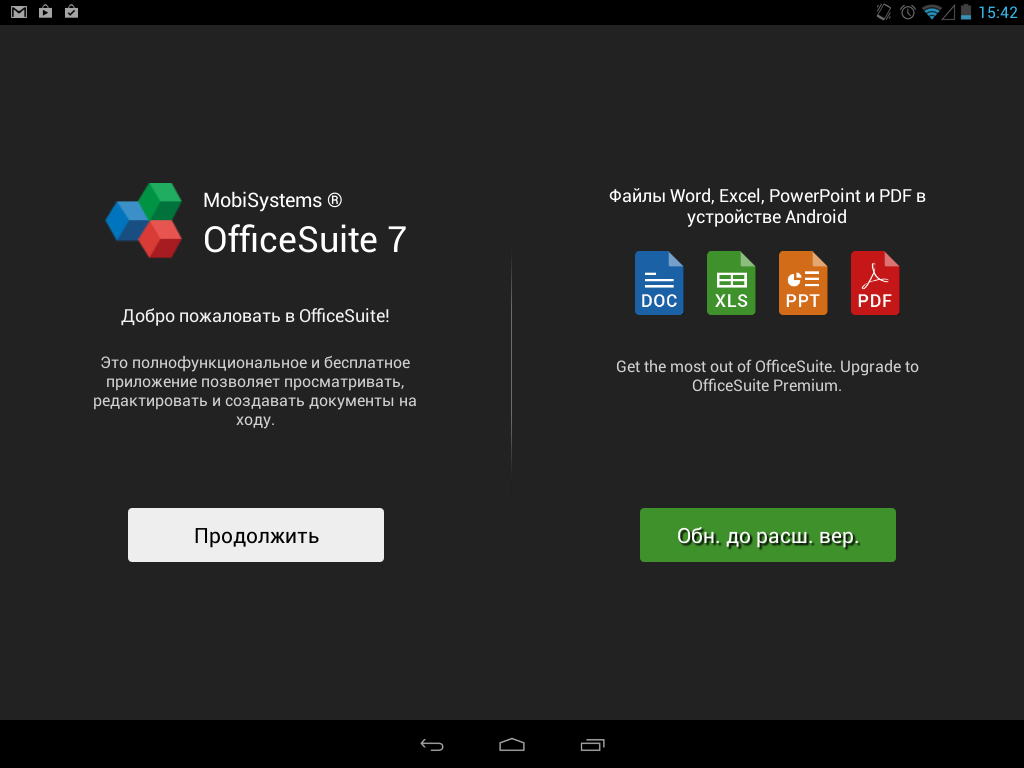Screen dimensions: 1024x768
Task: Tap the Файлы Word, Excel, PowerPoint heading
Action: click(767, 206)
